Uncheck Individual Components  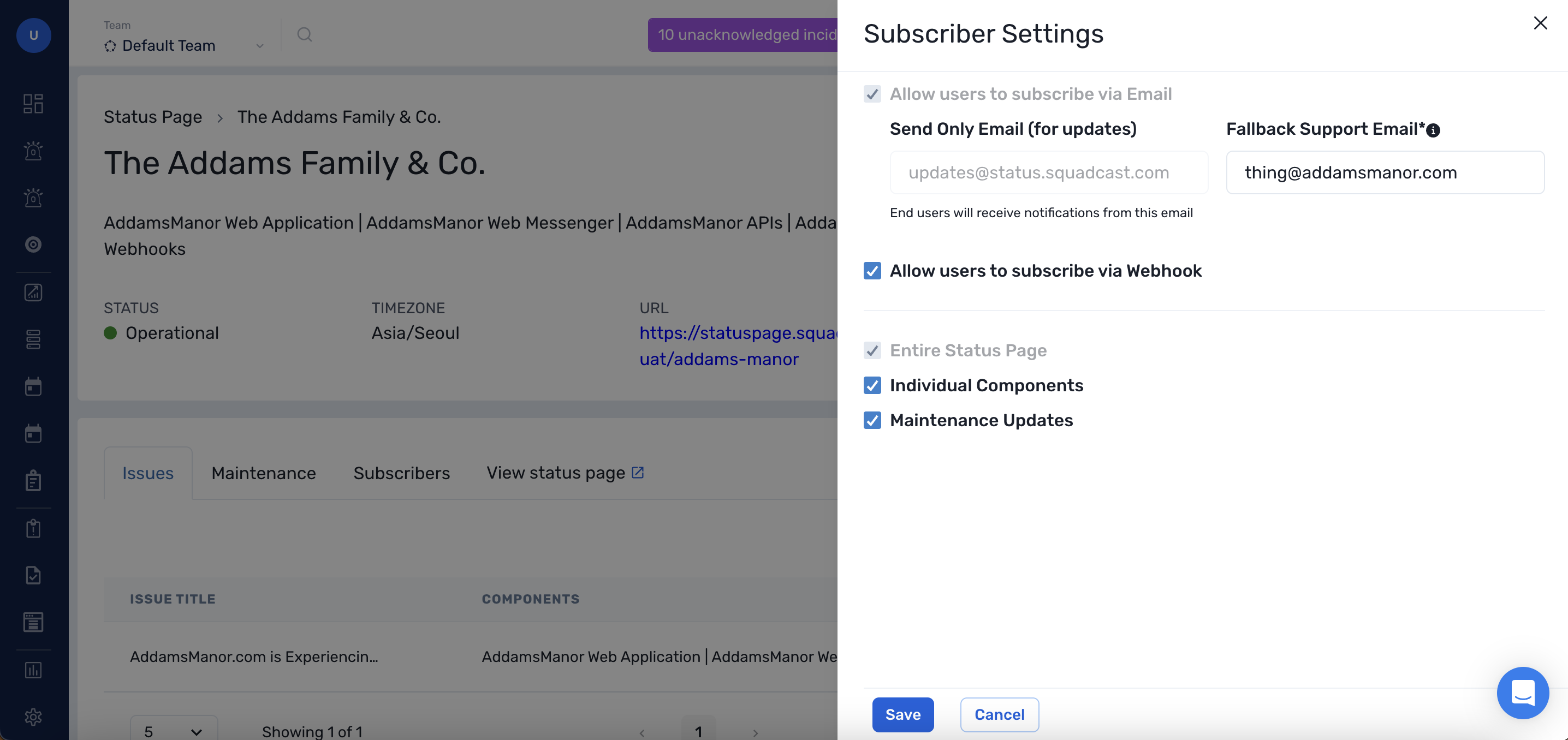point(872,385)
